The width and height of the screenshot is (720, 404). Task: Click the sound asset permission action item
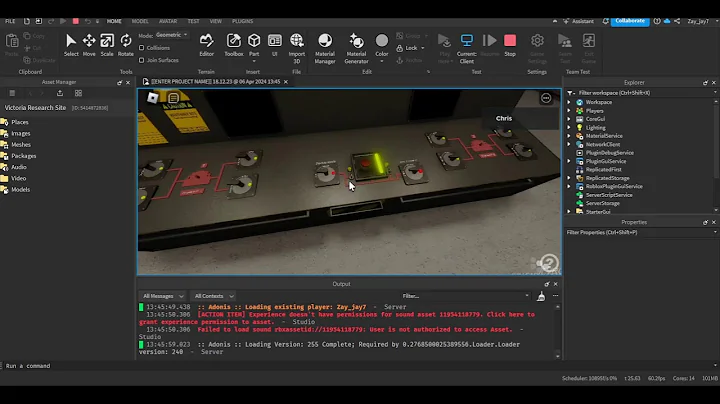[337, 318]
